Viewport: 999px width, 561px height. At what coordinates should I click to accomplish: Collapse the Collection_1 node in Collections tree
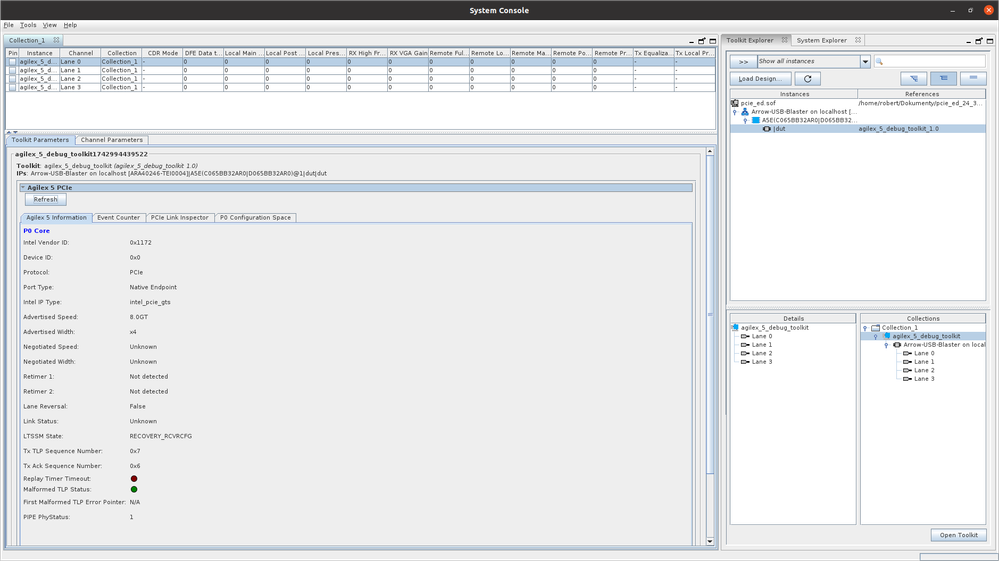[865, 329]
